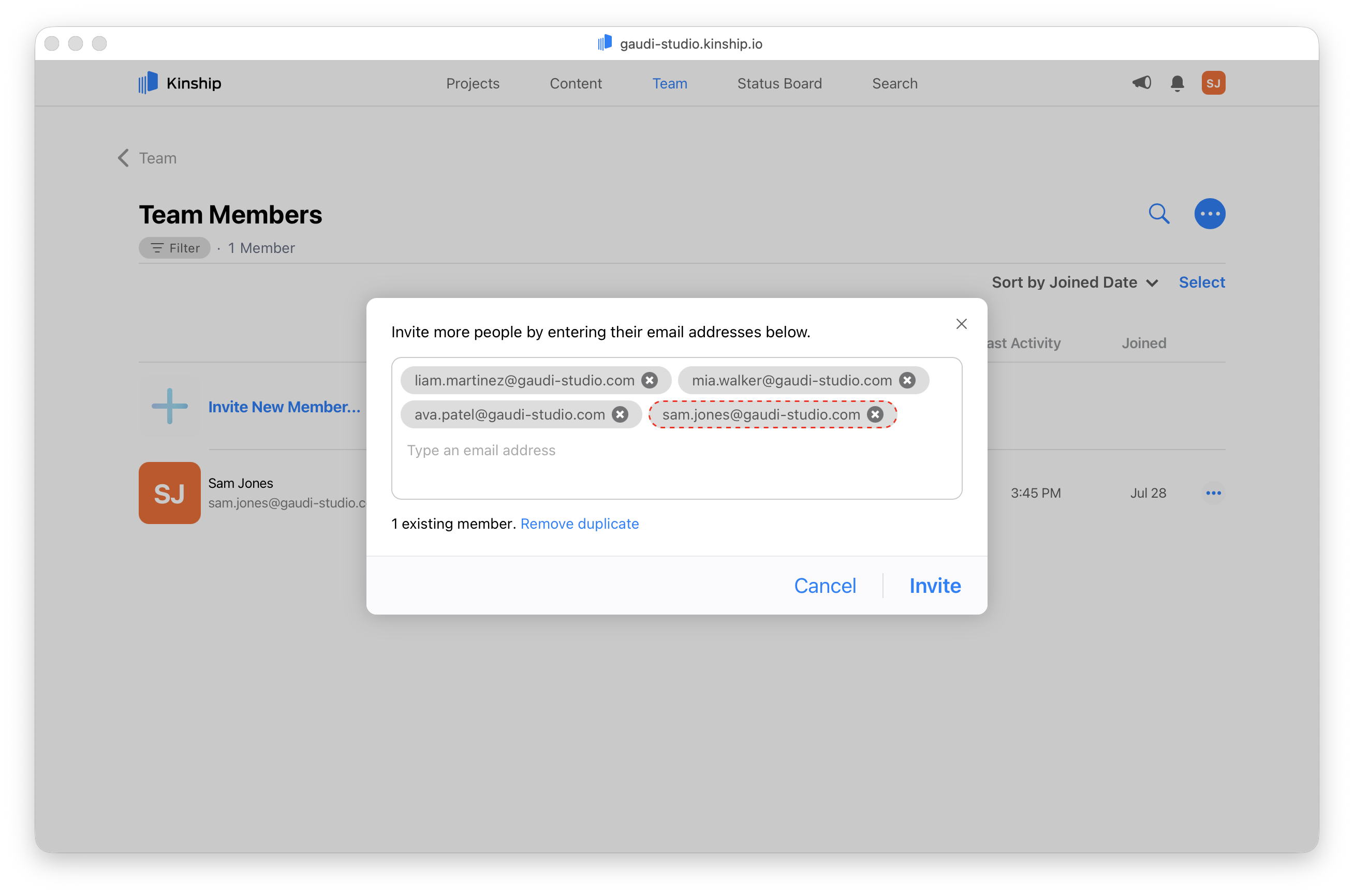Click the megaphone announcements icon
Image resolution: width=1354 pixels, height=896 pixels.
(1141, 83)
